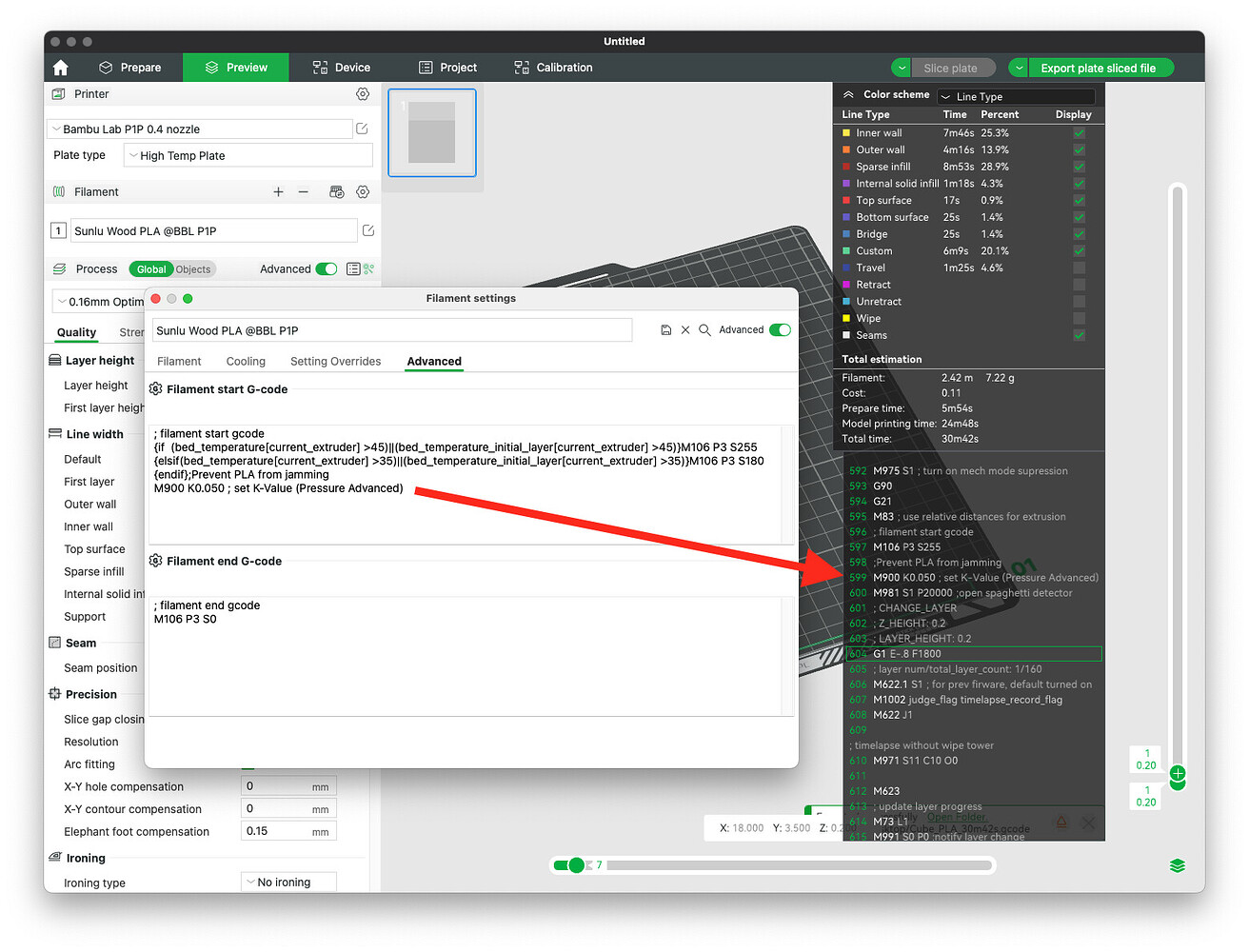This screenshot has height=952, width=1249.
Task: Go to the Home screen icon
Action: pyautogui.click(x=61, y=68)
